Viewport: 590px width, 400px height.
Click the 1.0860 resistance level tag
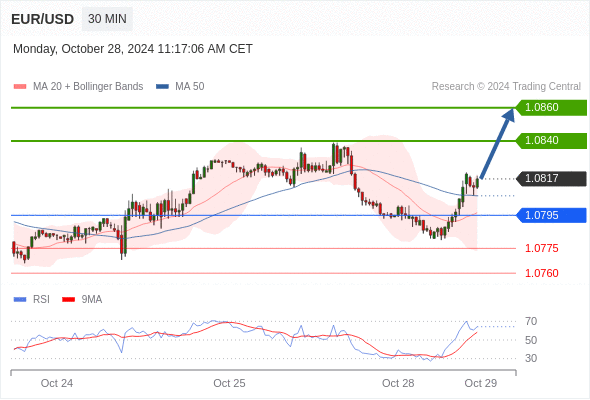[x=551, y=108]
